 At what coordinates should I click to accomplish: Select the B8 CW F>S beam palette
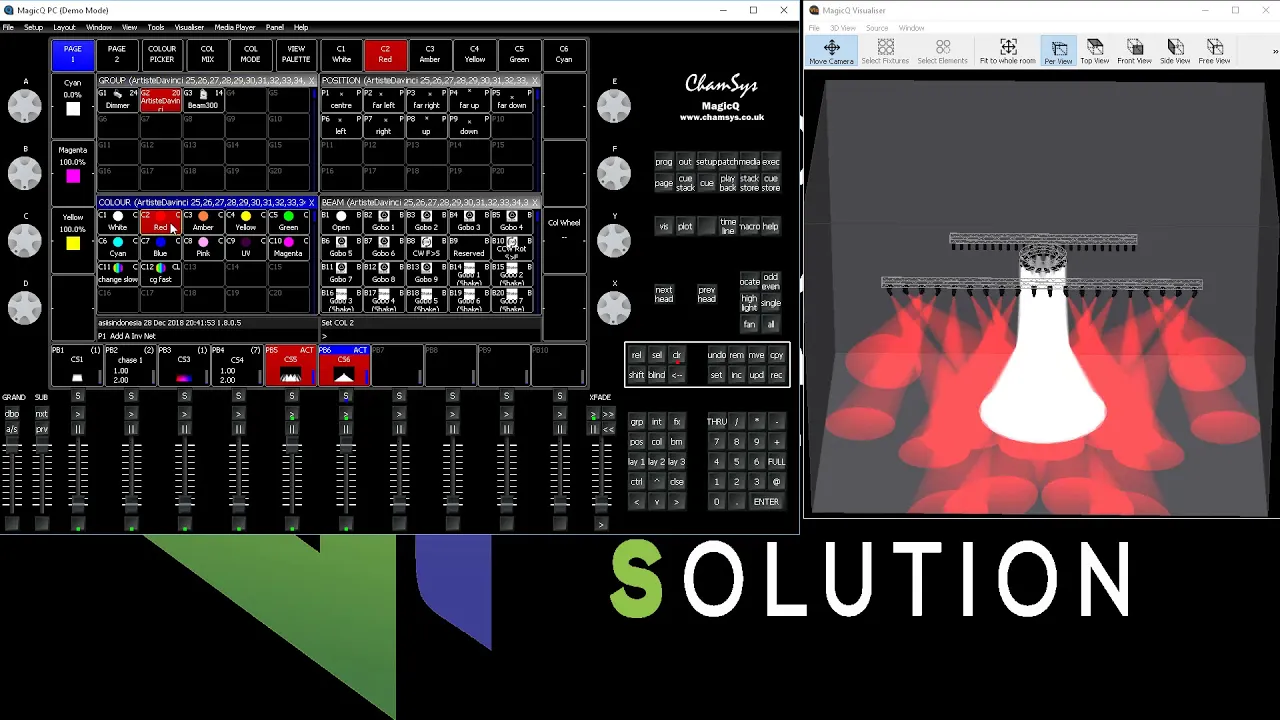pyautogui.click(x=427, y=247)
